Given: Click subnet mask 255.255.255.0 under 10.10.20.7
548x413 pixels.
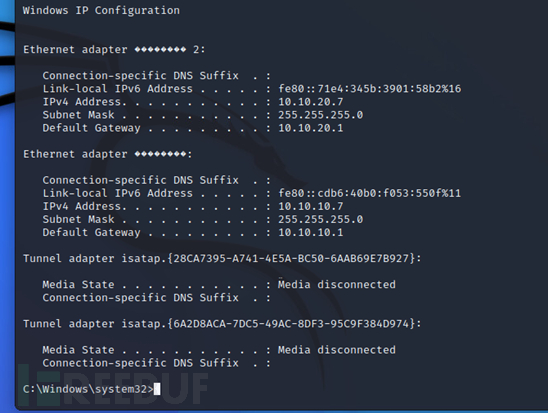Looking at the screenshot, I should pos(320,115).
